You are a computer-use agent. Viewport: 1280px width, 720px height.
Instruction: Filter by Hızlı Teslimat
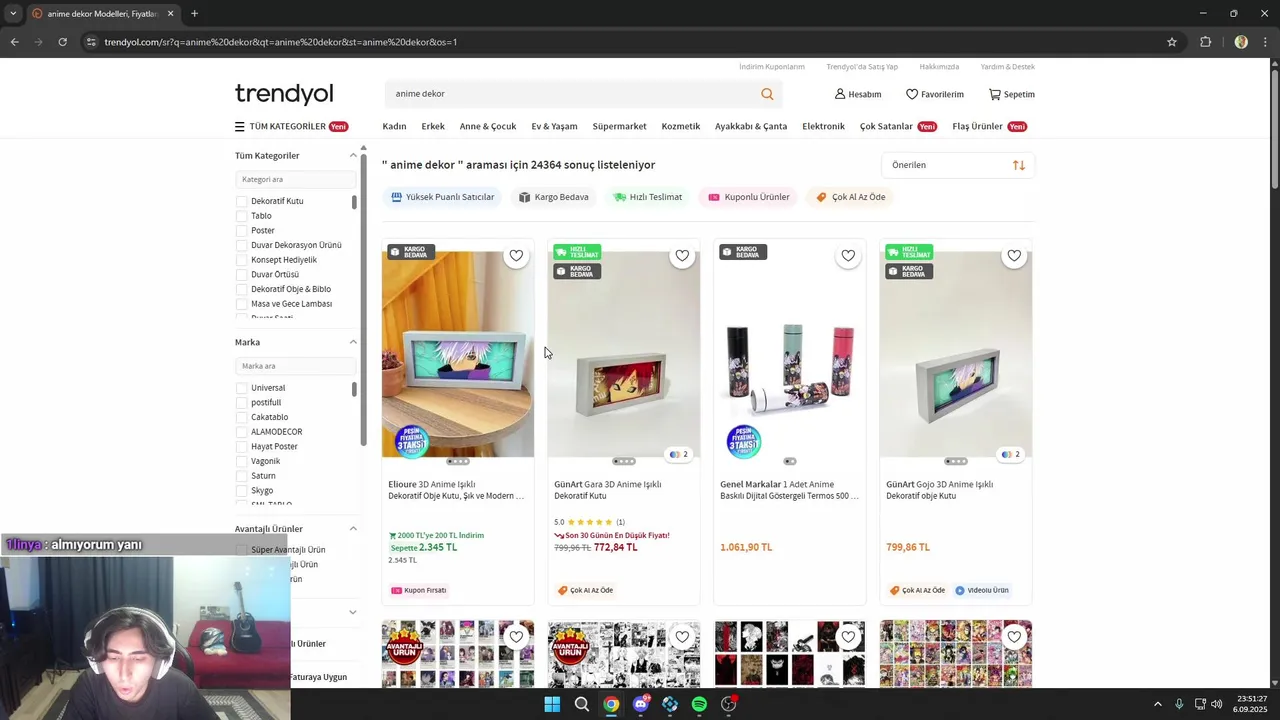pos(648,197)
